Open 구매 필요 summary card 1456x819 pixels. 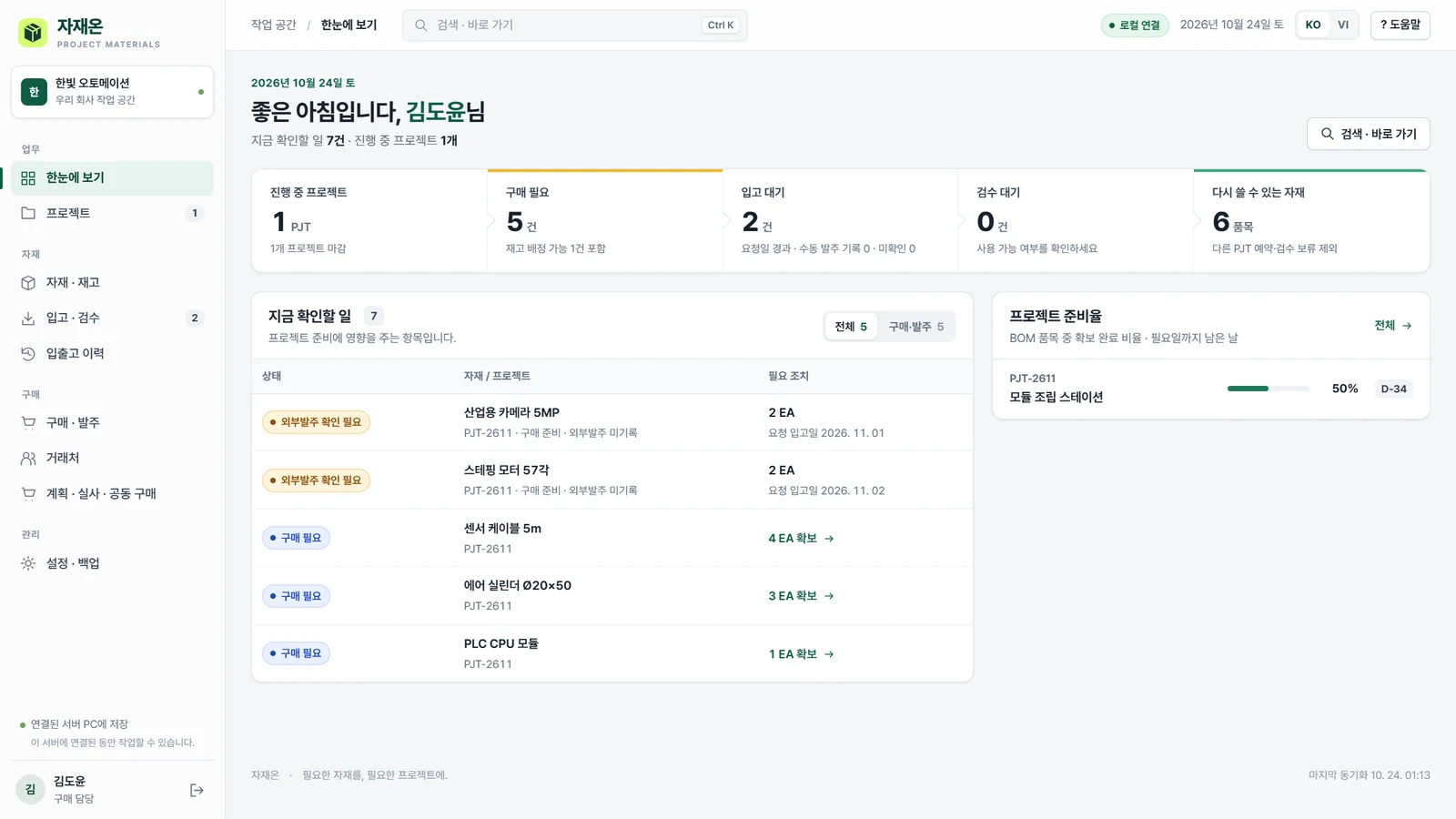click(x=605, y=220)
